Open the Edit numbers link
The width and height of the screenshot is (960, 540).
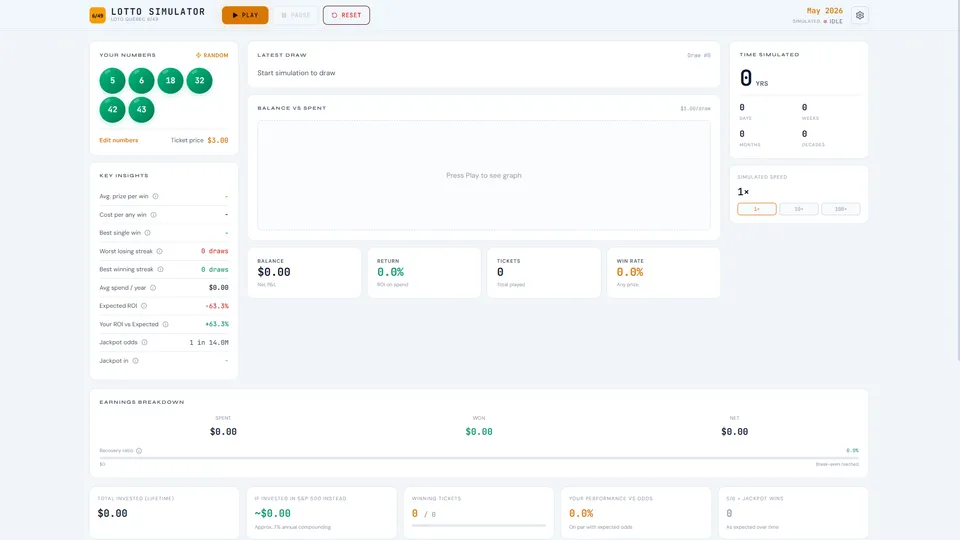click(x=119, y=140)
